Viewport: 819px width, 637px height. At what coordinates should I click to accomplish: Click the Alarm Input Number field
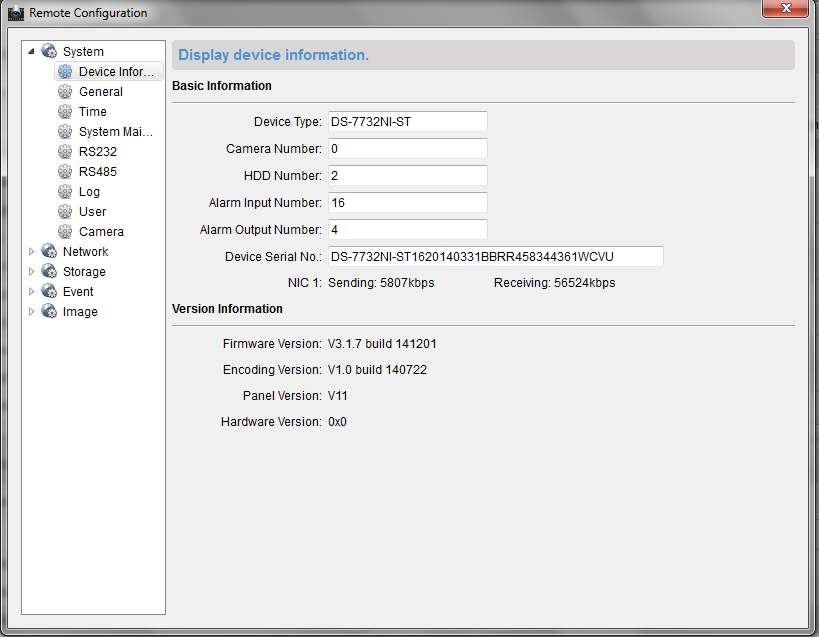click(407, 203)
